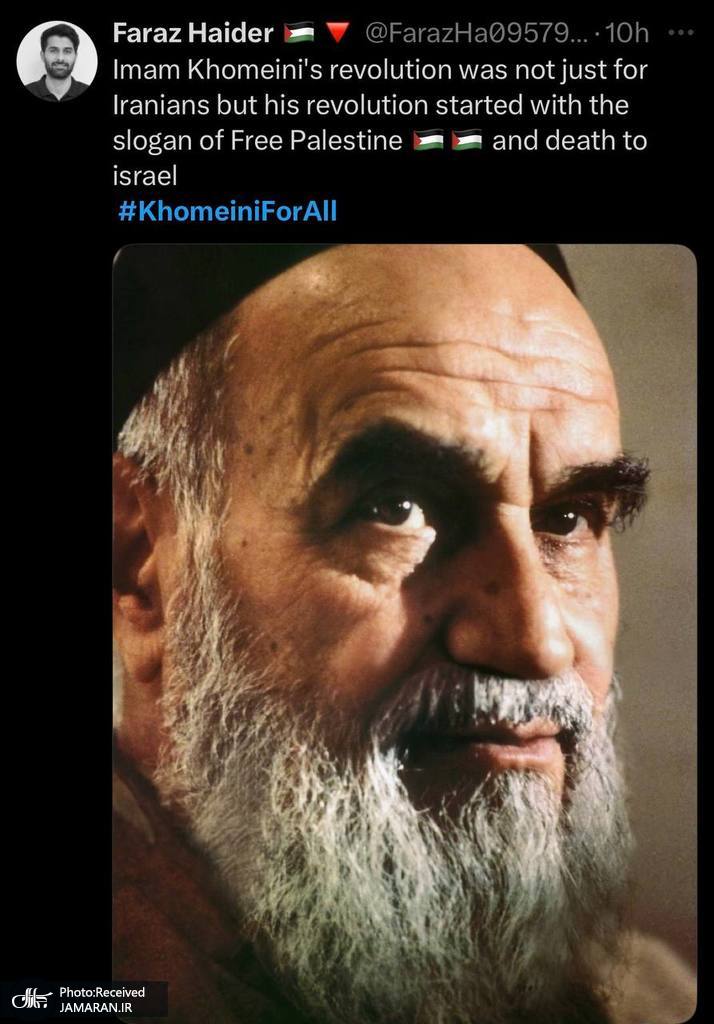The image size is (714, 1024).
Task: Click the words 'slogan of Free Palestine'
Action: 257,140
